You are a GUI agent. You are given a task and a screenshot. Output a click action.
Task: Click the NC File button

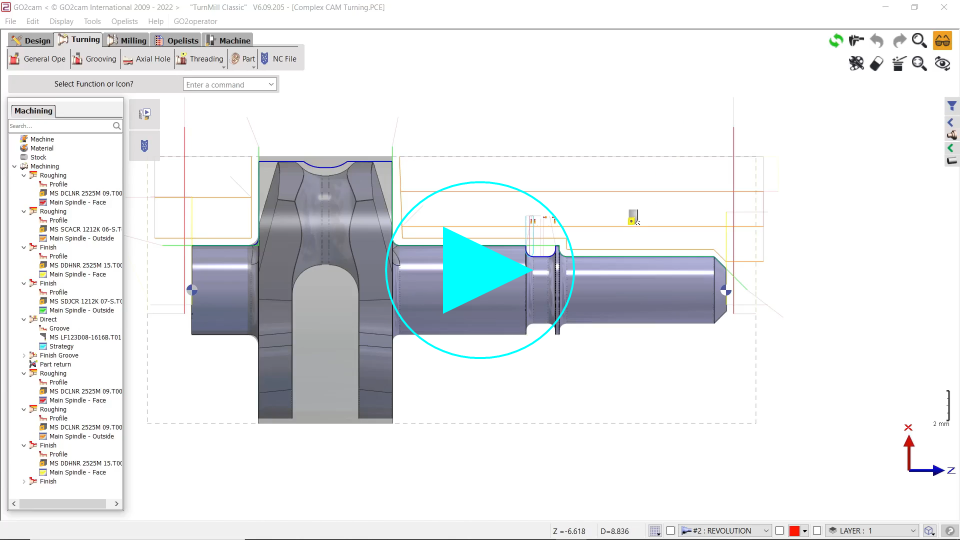tap(278, 59)
